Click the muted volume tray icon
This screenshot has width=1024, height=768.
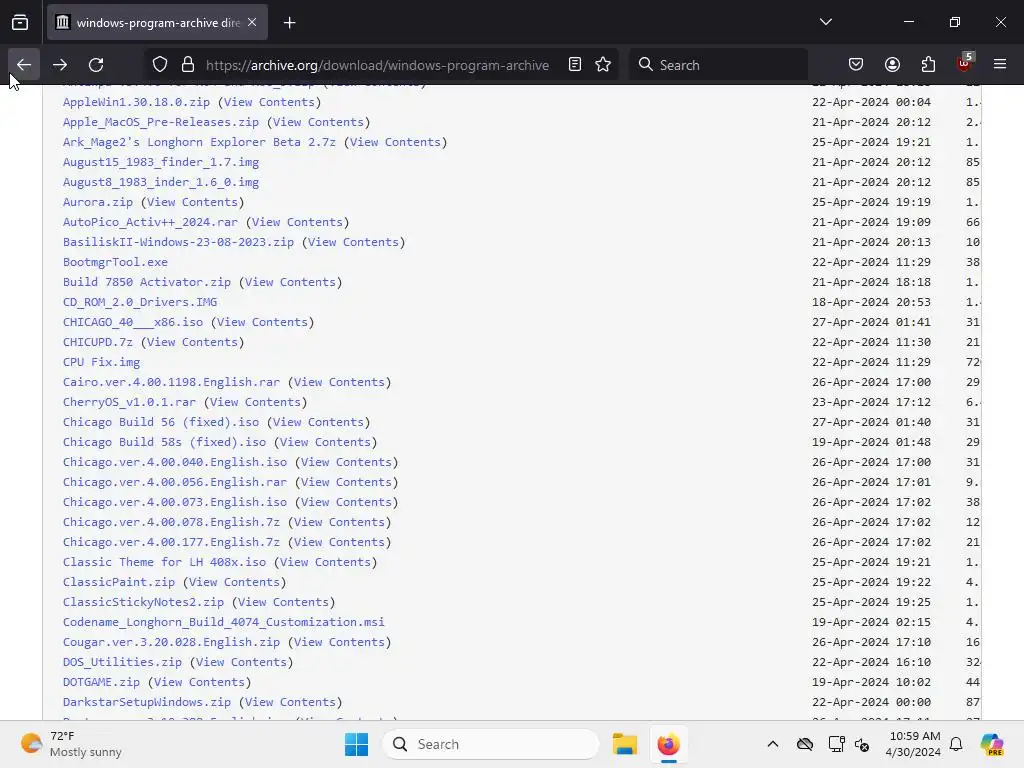tap(862, 744)
